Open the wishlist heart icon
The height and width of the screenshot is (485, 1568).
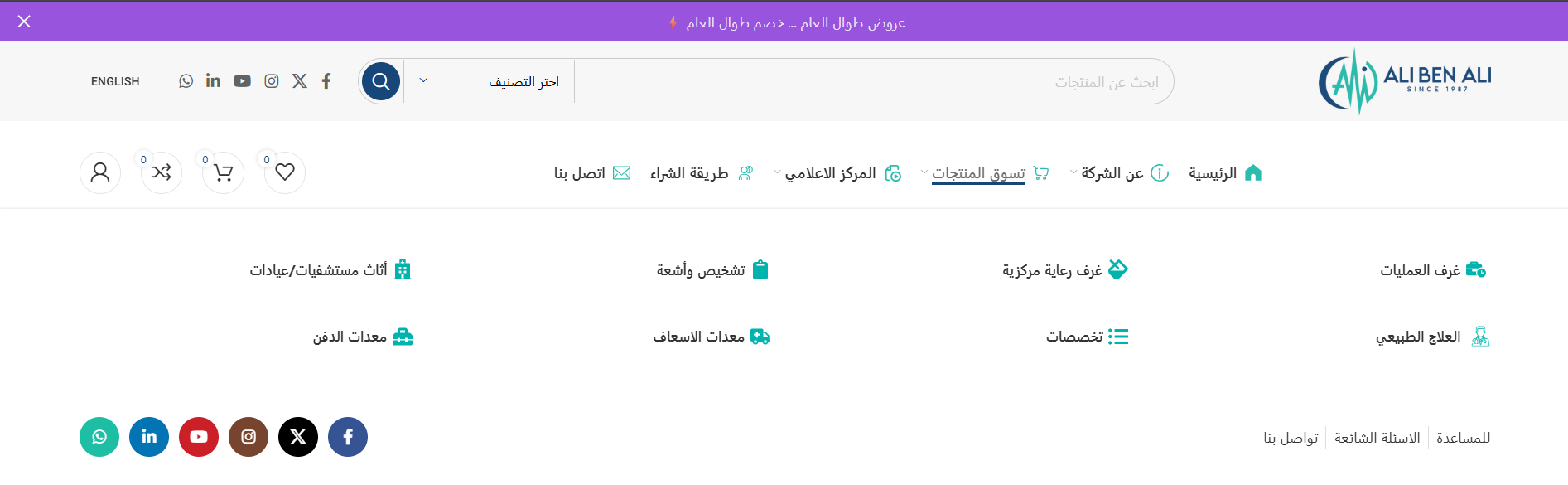(285, 172)
